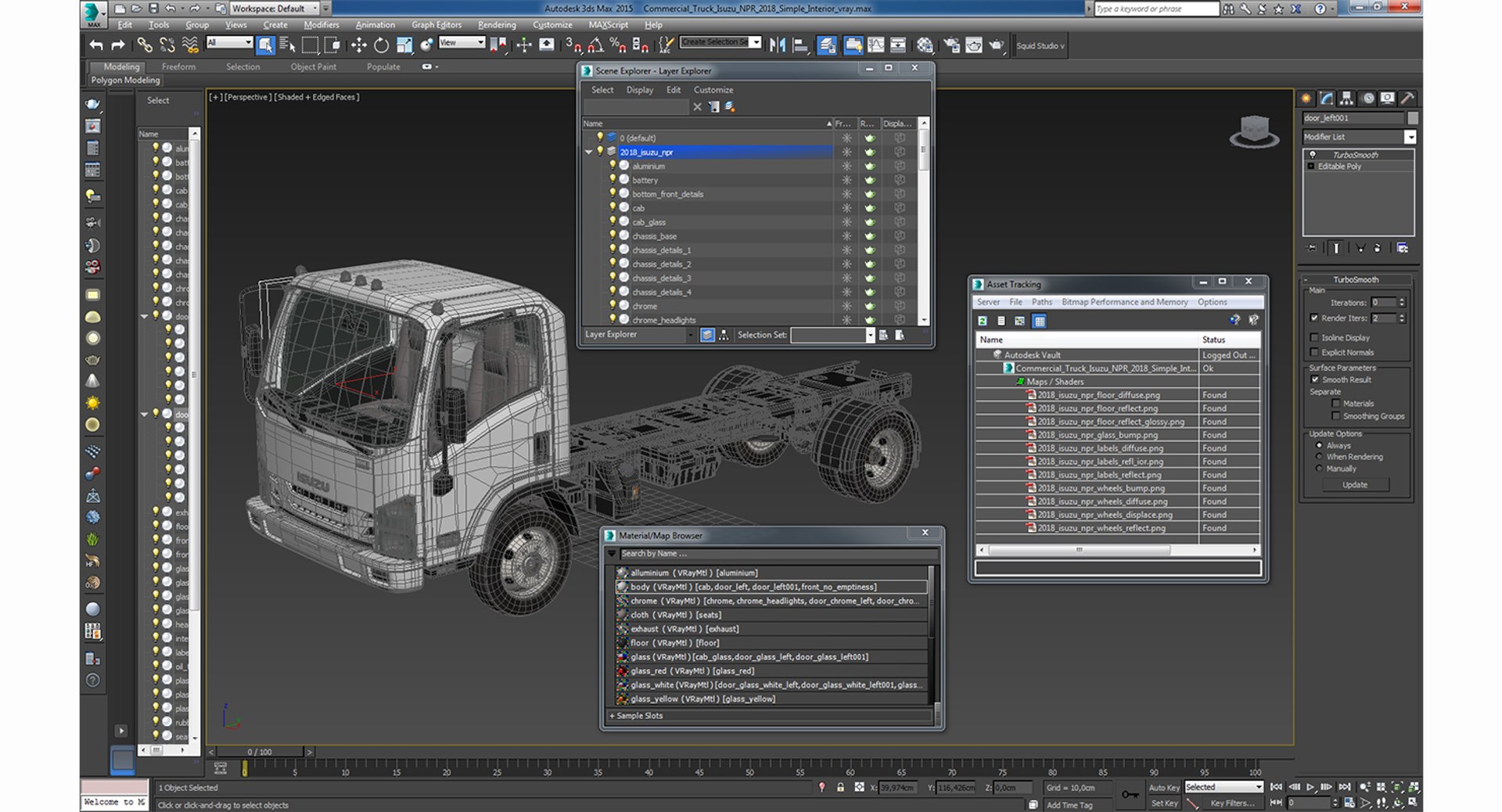Viewport: 1502px width, 812px height.
Task: Select the When Rendering radio option
Action: pos(1319,457)
